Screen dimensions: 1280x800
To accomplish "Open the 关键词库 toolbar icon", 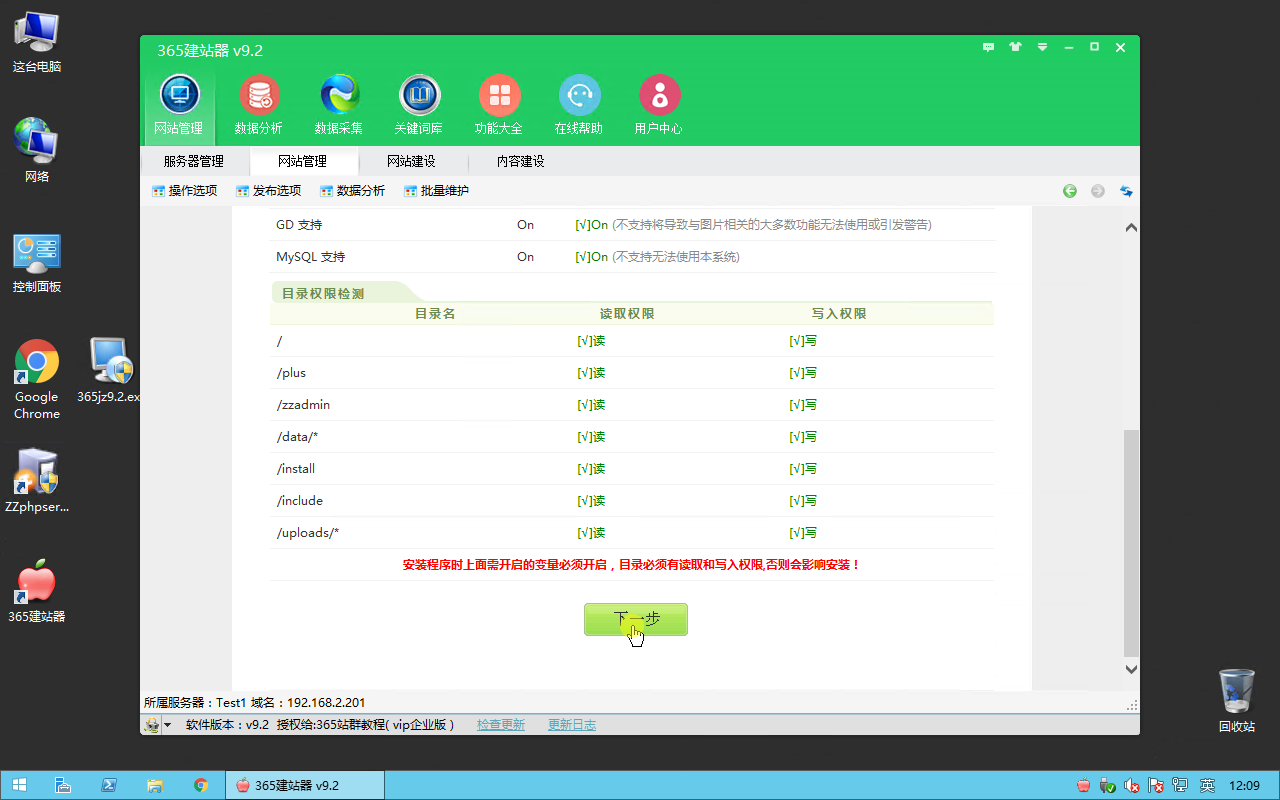I will pos(419,105).
